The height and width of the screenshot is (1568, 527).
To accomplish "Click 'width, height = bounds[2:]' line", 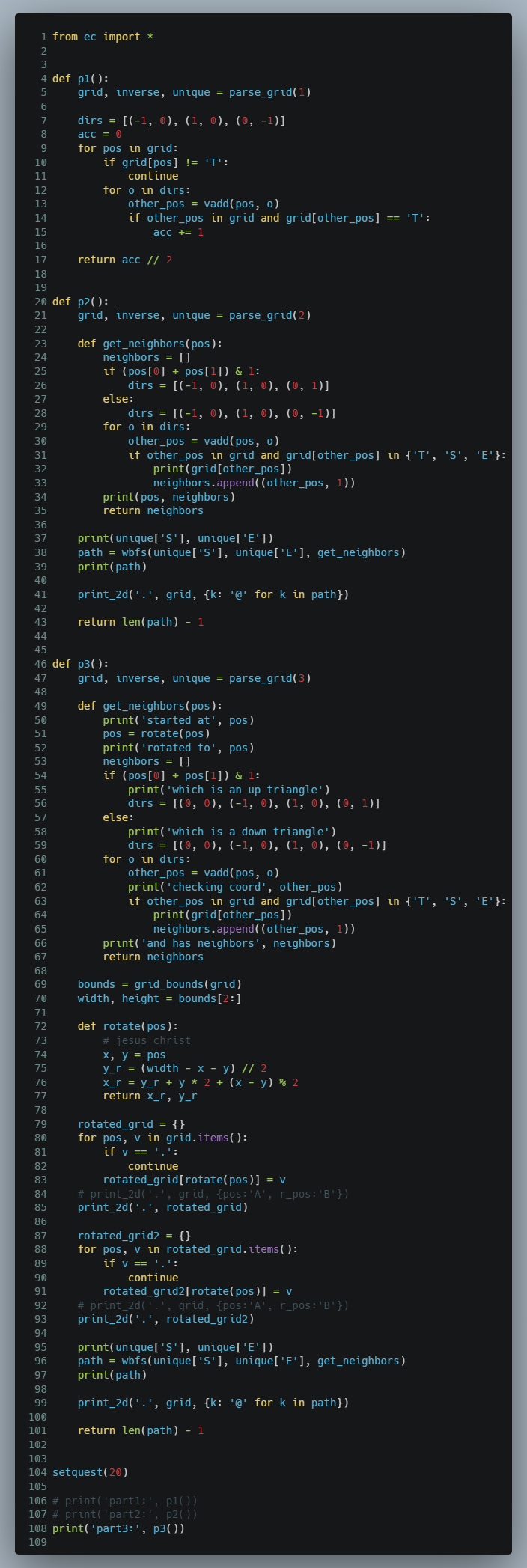I will pos(159,998).
